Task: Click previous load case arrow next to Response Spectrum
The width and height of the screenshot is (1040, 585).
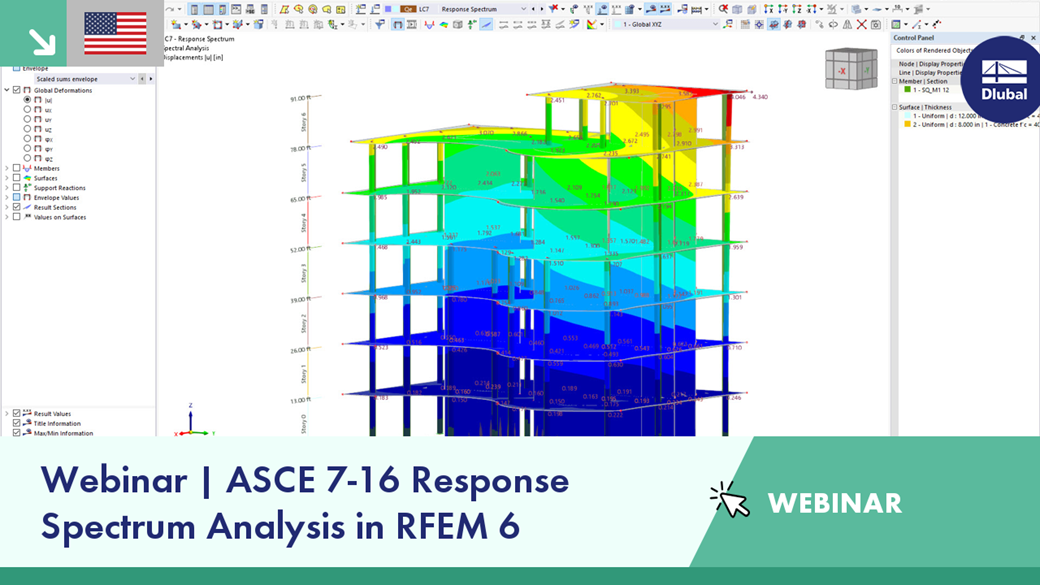Action: click(x=534, y=9)
